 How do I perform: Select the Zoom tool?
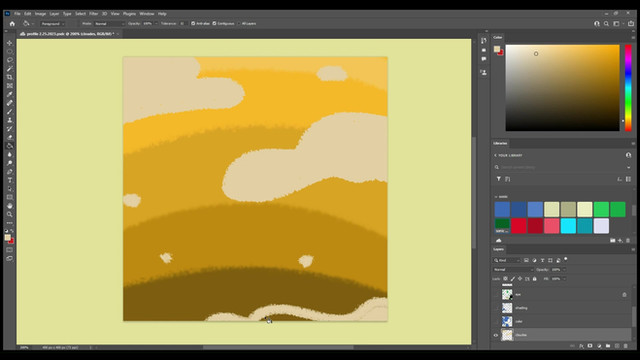click(x=9, y=214)
